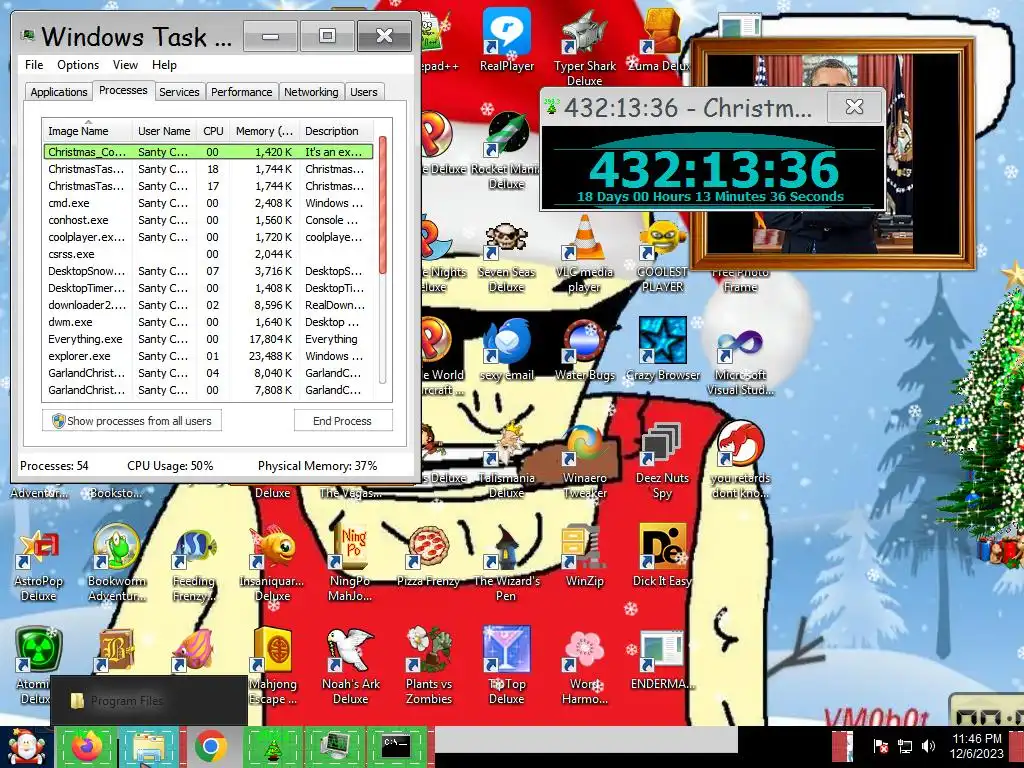Open Seven Seas Deluxe shortcut
This screenshot has width=1024, height=768.
pyautogui.click(x=507, y=257)
